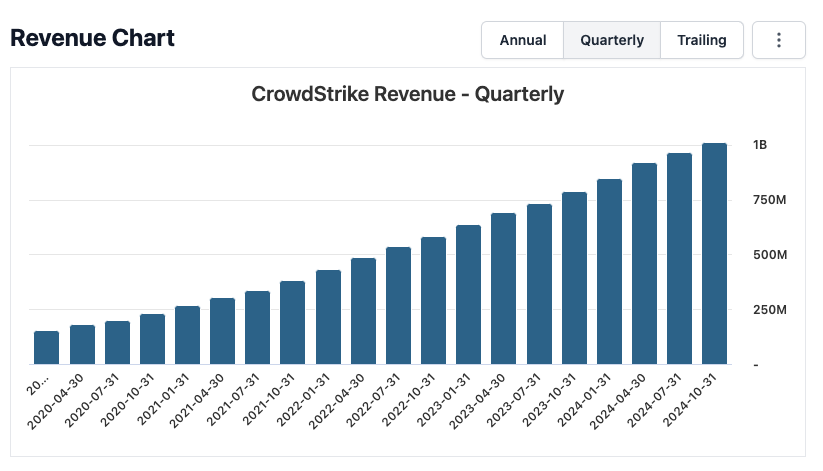
Task: Switch to the Trailing revenue tab
Action: click(x=702, y=40)
